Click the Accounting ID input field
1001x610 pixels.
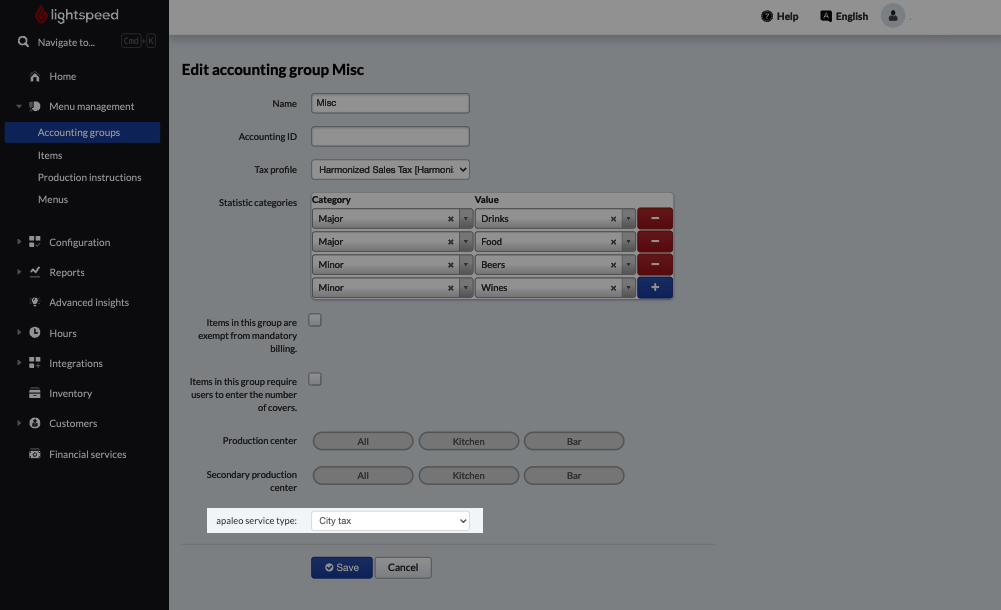[390, 137]
